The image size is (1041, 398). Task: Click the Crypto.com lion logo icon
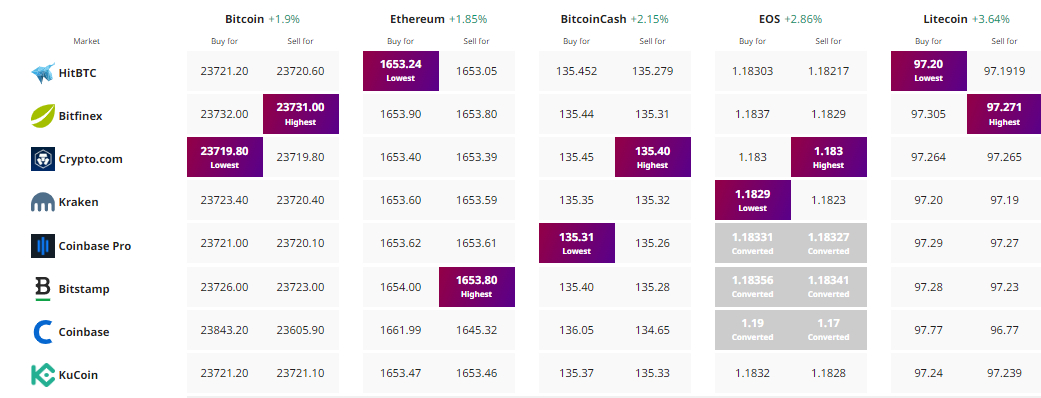tap(42, 159)
